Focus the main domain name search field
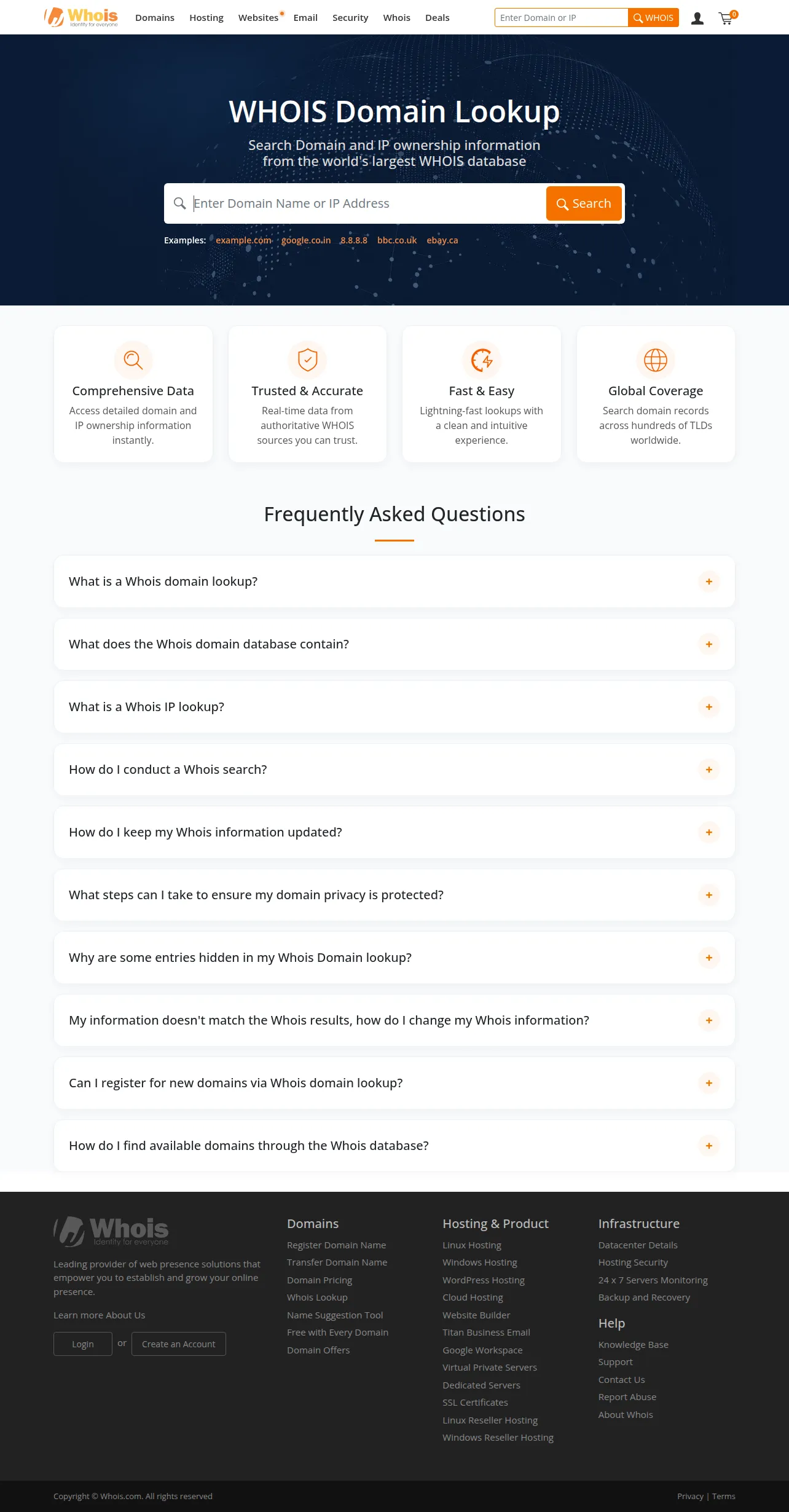 [x=367, y=203]
